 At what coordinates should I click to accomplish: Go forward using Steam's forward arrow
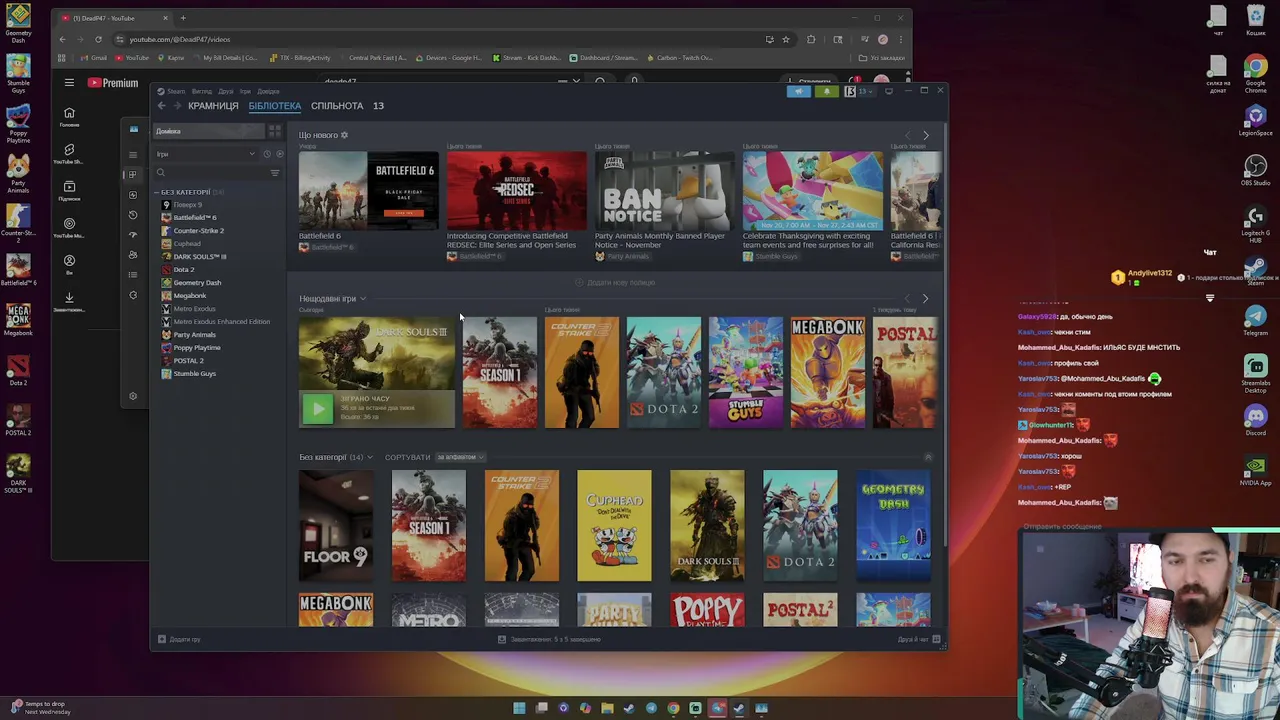(x=177, y=106)
